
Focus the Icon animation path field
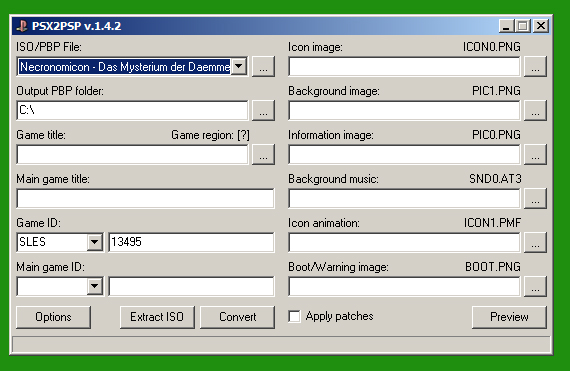coord(404,242)
